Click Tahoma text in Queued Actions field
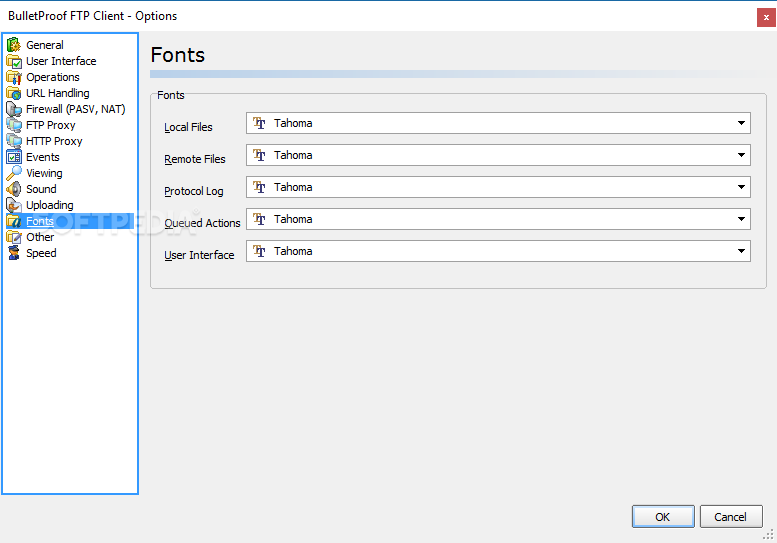Viewport: 777px width, 543px height. [x=293, y=219]
